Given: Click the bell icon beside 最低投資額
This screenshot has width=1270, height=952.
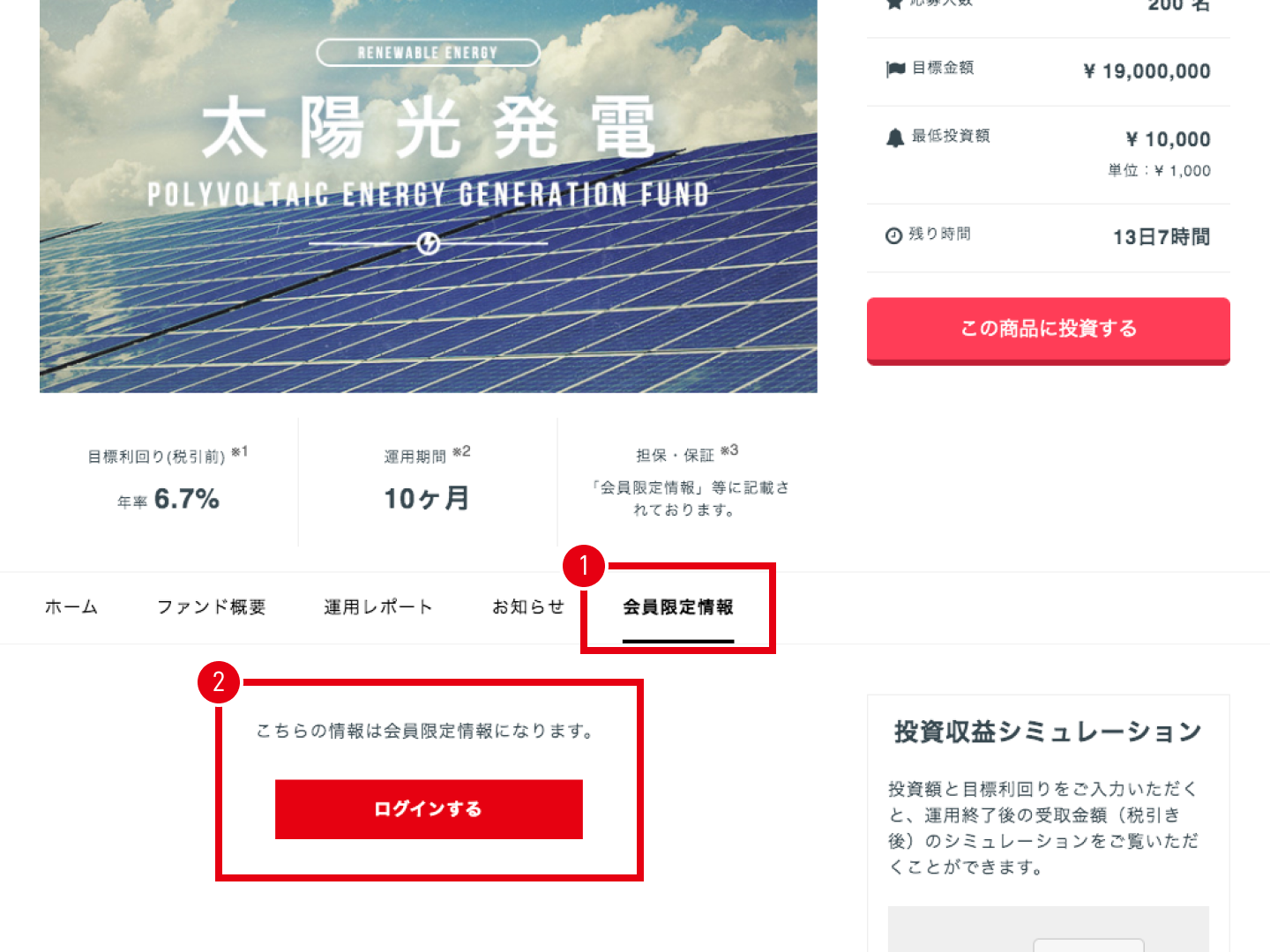Looking at the screenshot, I should 895,138.
